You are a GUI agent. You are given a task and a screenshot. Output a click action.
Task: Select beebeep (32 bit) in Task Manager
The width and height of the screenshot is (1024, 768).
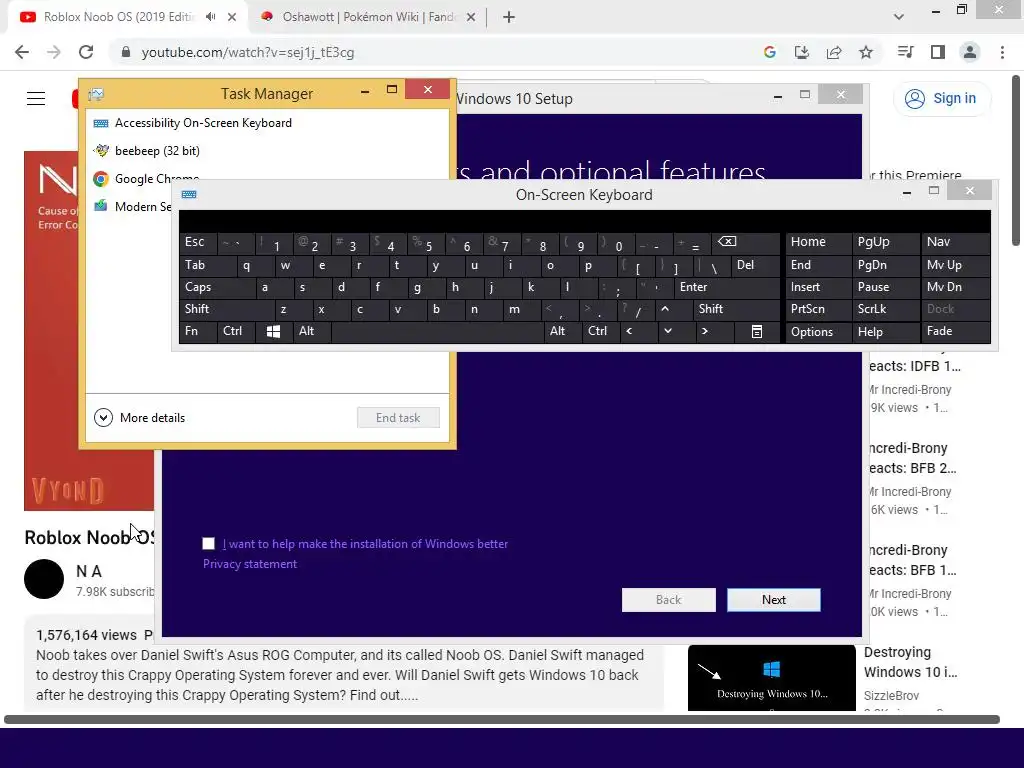[268, 151]
